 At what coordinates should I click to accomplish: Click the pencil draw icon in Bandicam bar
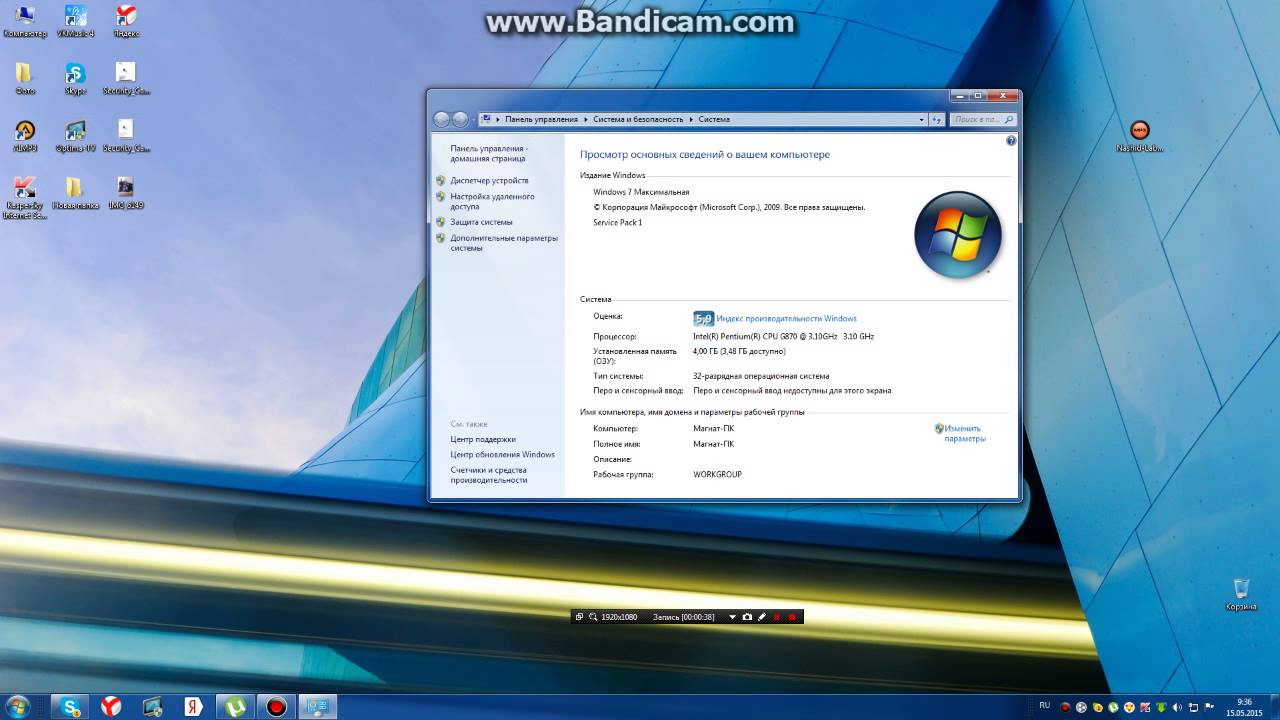(762, 617)
